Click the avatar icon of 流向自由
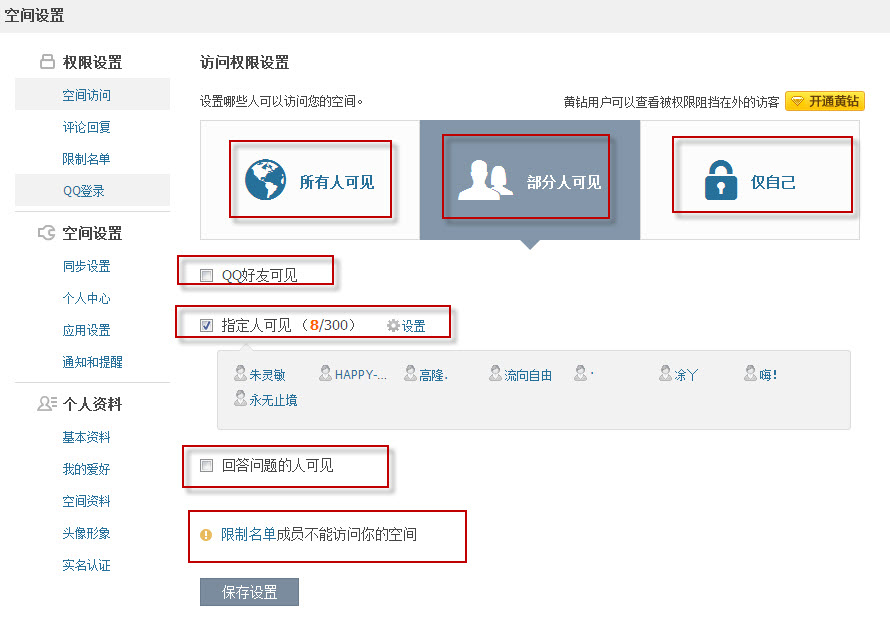 pyautogui.click(x=496, y=373)
